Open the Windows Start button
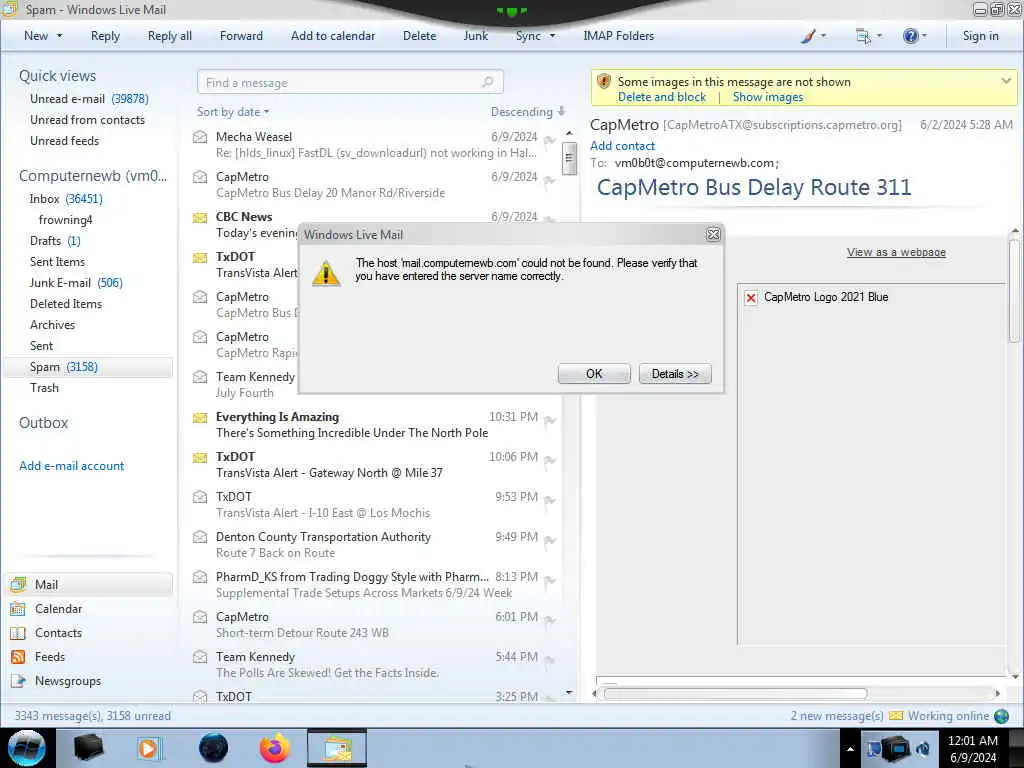The height and width of the screenshot is (768, 1024). (x=27, y=748)
